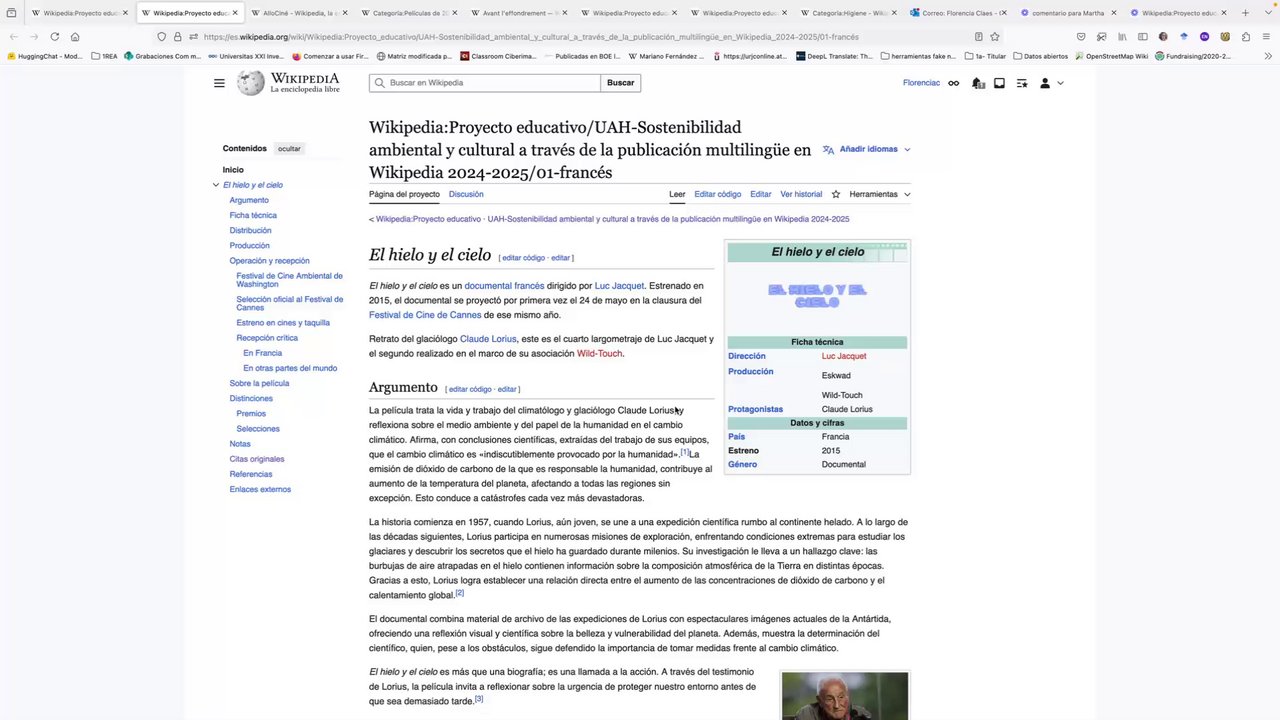Click the screenshot scissors icon in toolbar
The height and width of the screenshot is (720, 1280).
1101,37
